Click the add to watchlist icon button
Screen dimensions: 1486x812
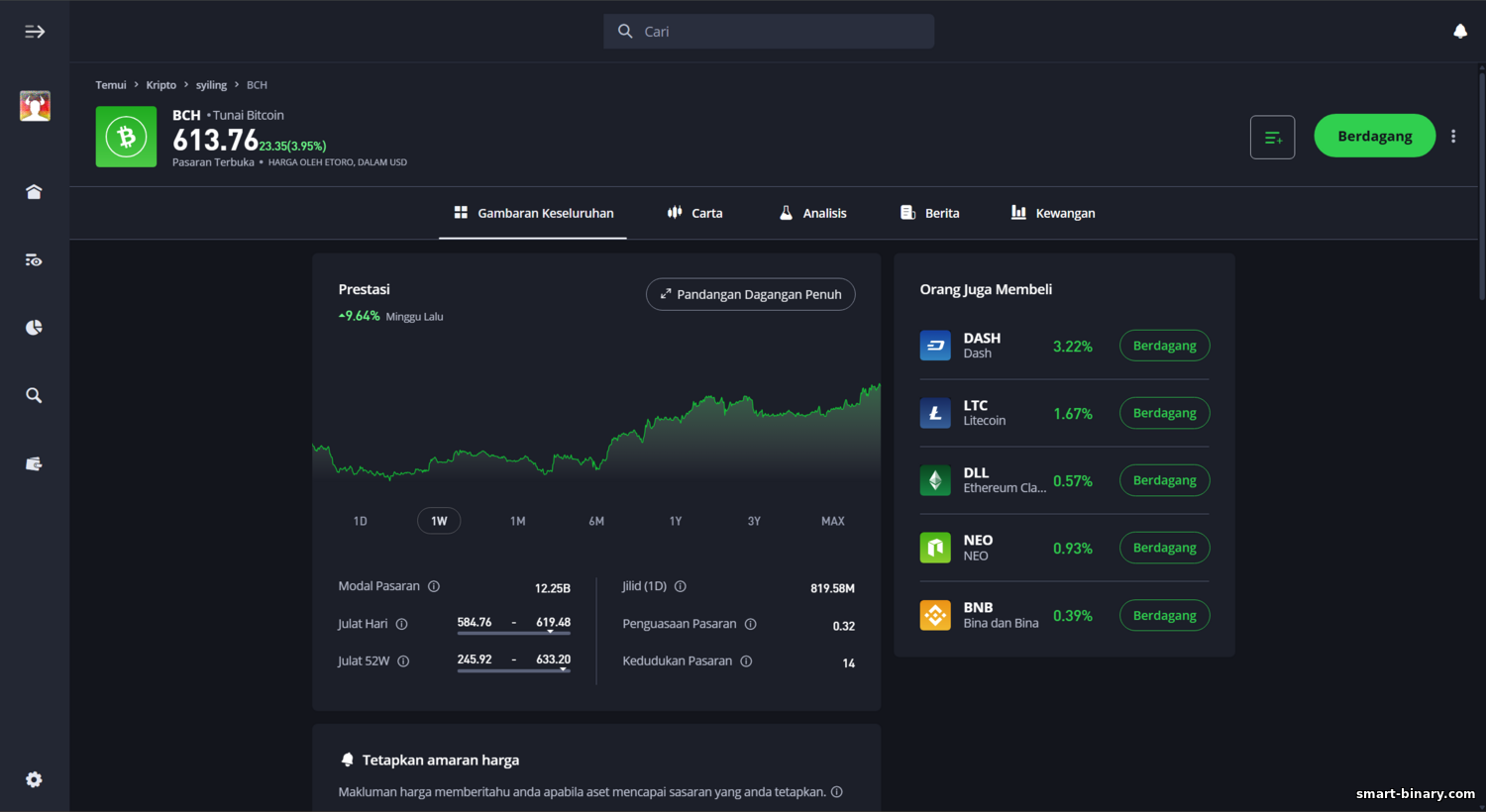[x=1272, y=138]
